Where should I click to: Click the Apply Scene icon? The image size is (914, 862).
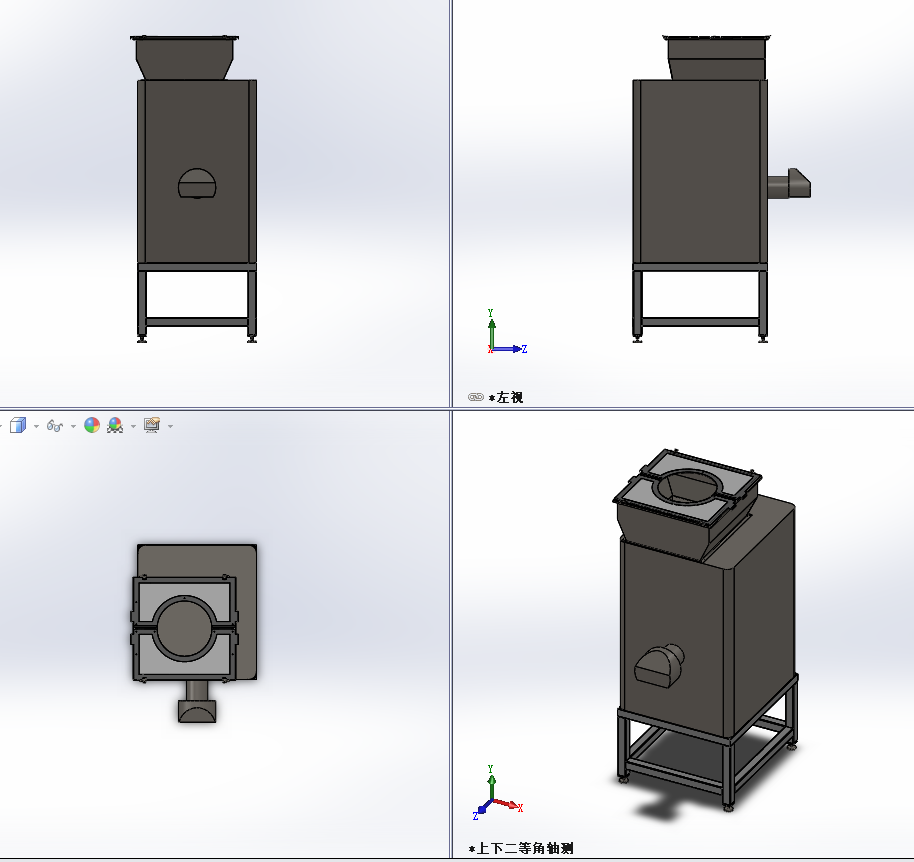click(x=115, y=426)
